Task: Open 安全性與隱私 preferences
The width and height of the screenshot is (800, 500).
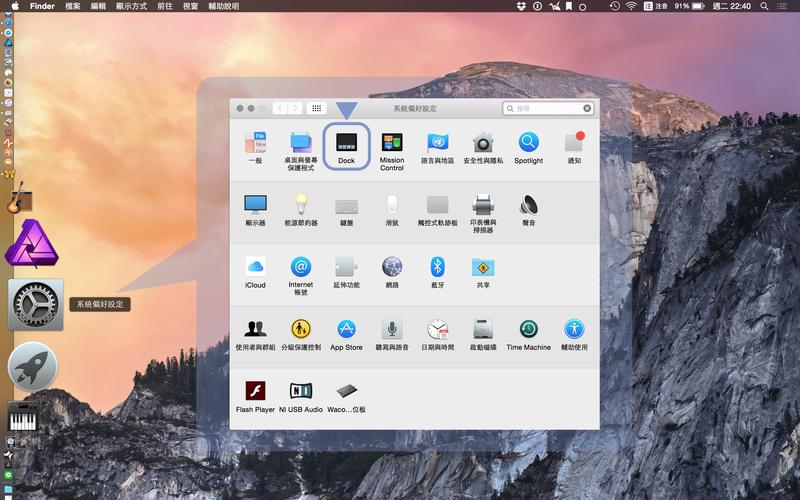Action: (483, 147)
